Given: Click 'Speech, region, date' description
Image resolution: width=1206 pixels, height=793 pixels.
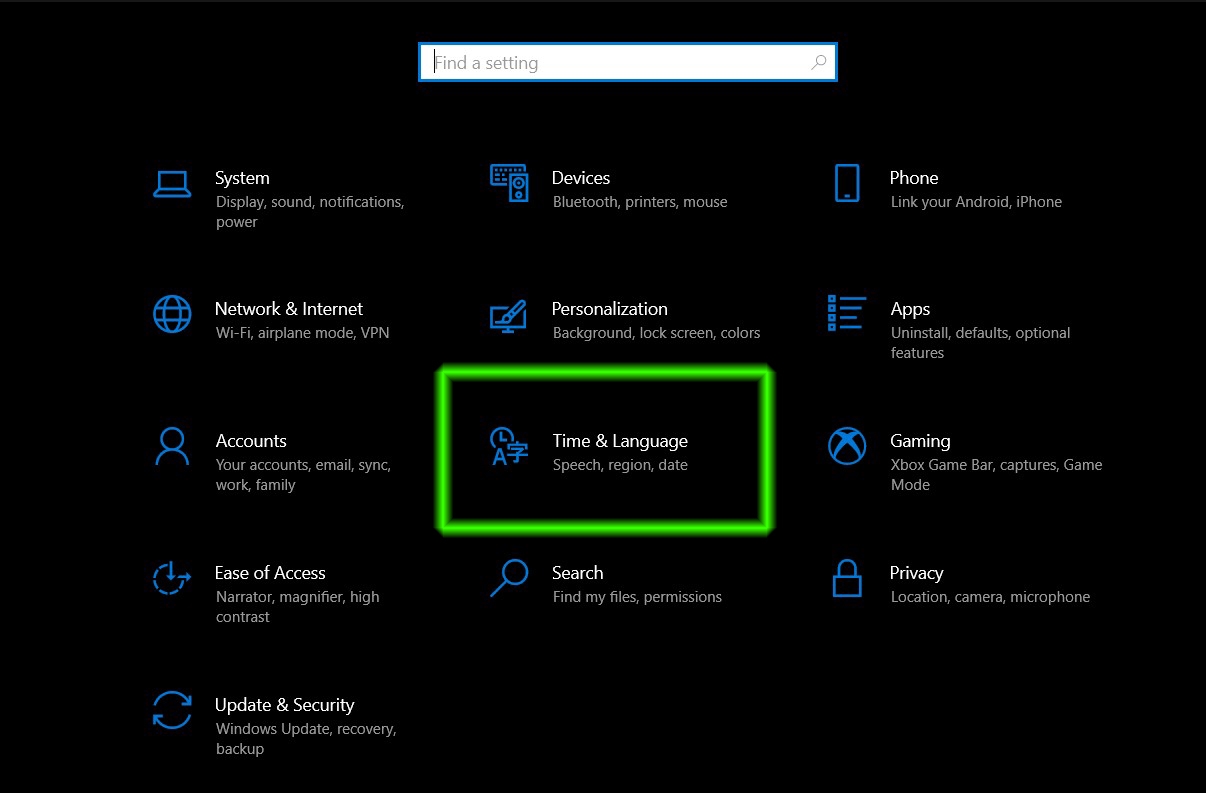Looking at the screenshot, I should coord(620,465).
